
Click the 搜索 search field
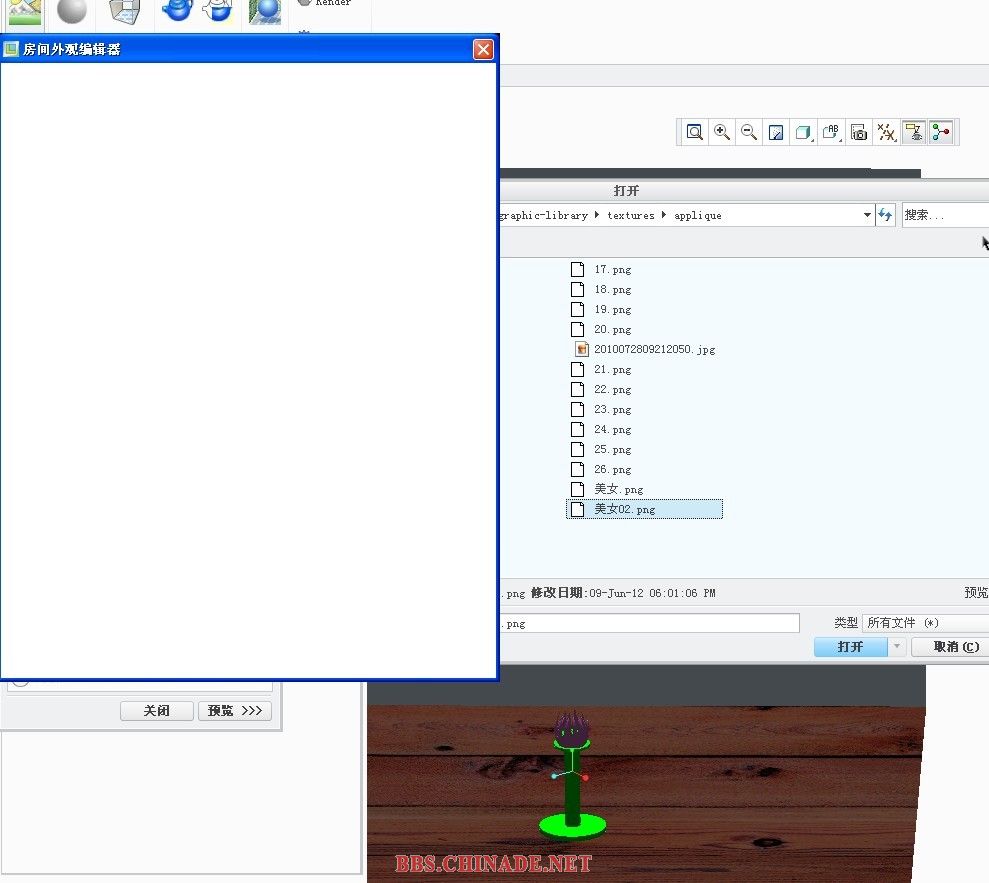click(945, 215)
